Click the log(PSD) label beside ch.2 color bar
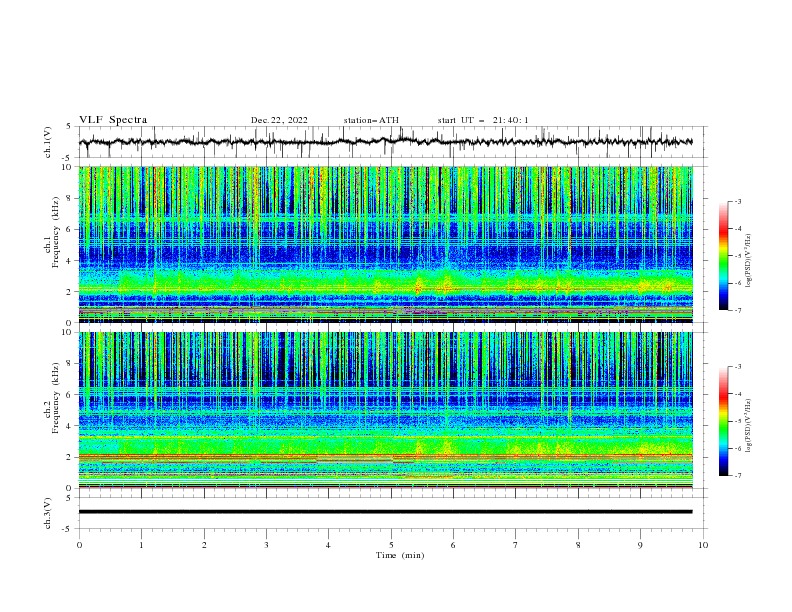Image resolution: width=792 pixels, height=612 pixels. click(749, 425)
